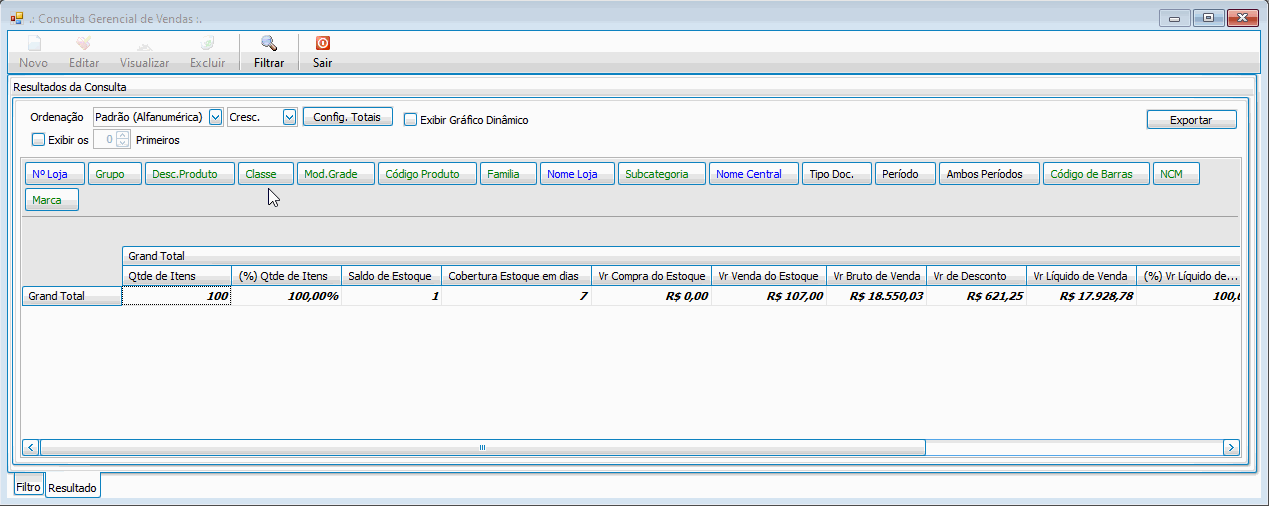Click the Qtde de Itens column header
The image size is (1269, 506).
click(177, 276)
